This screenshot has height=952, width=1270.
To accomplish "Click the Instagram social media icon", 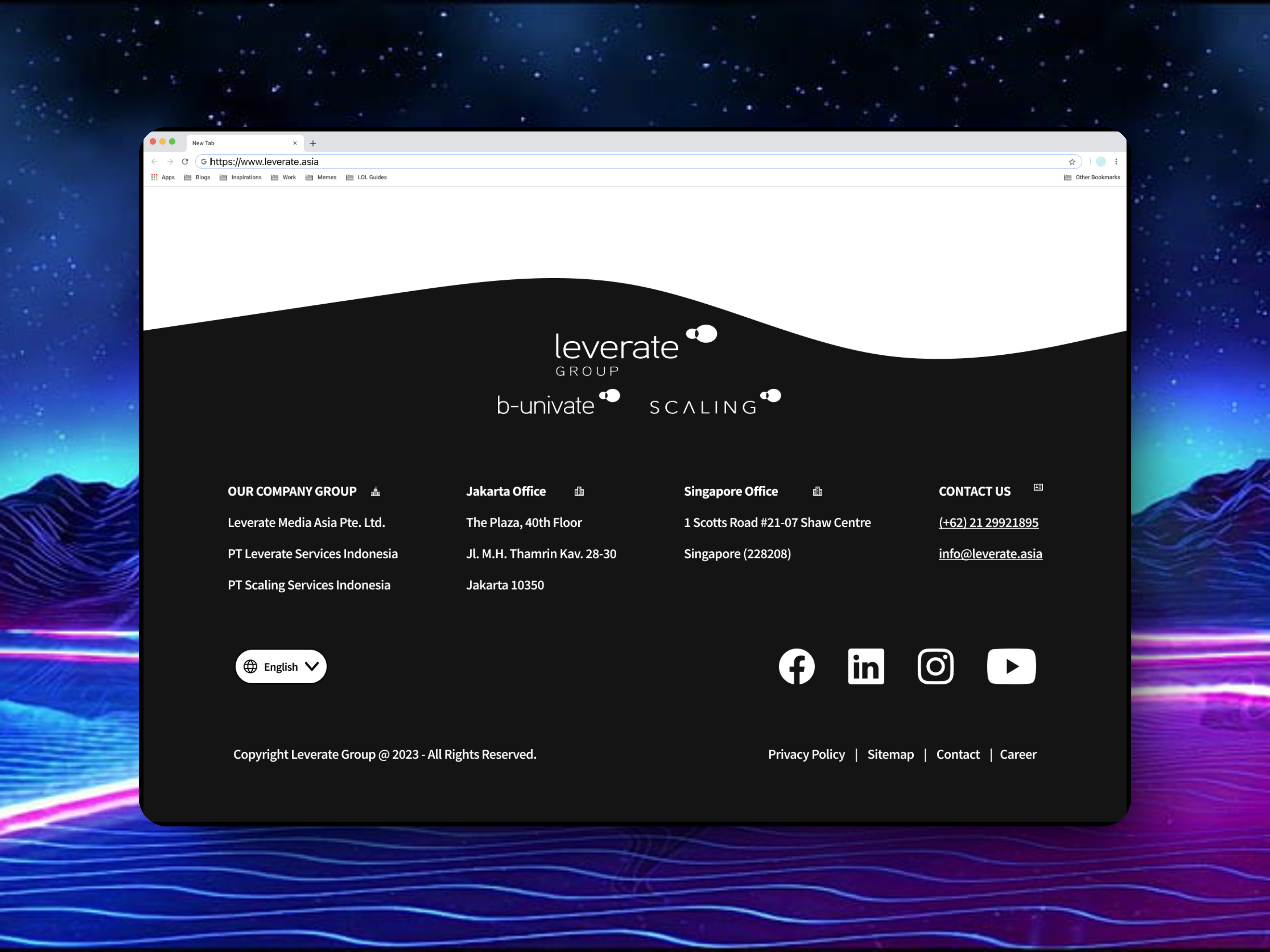I will 935,666.
